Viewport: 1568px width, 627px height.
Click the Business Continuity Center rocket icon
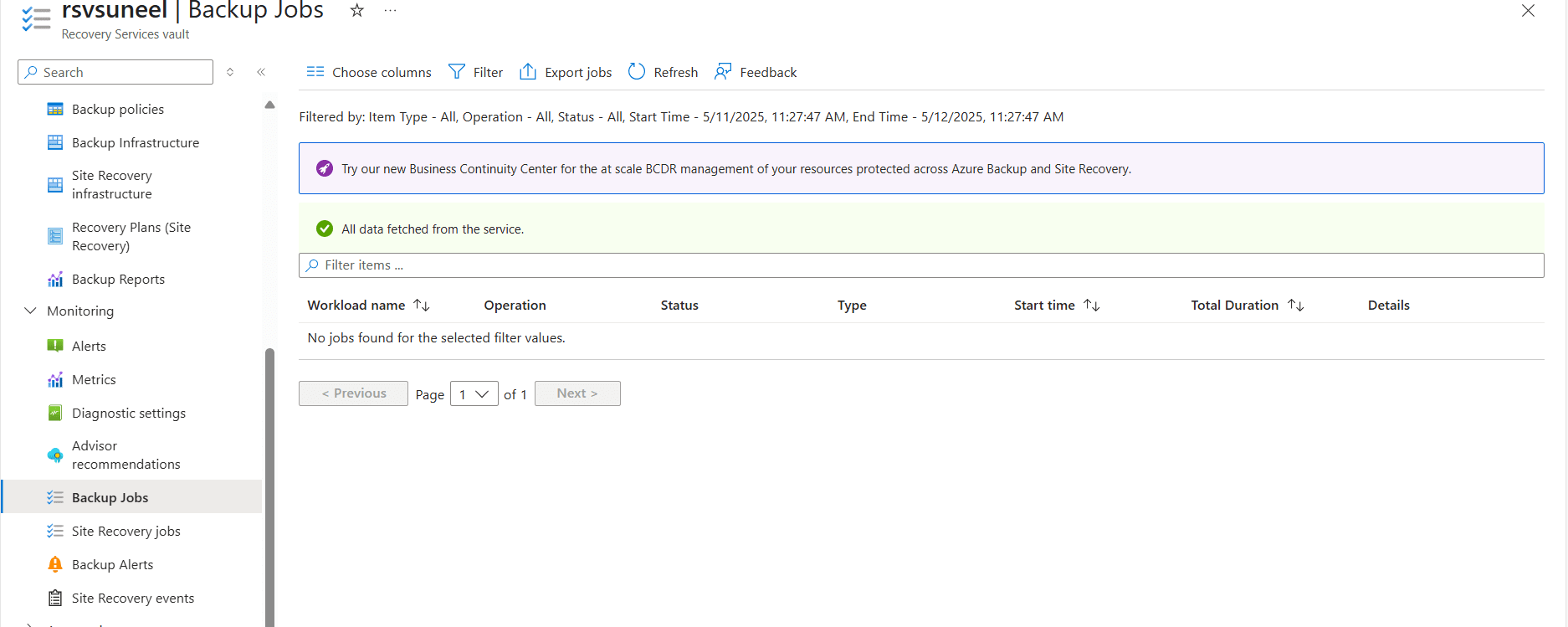click(325, 169)
